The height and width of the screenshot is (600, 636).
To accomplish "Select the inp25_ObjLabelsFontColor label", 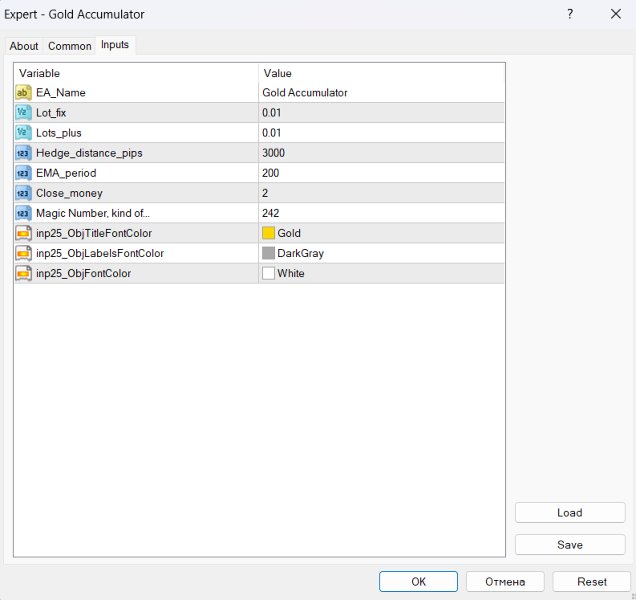I will [x=100, y=253].
